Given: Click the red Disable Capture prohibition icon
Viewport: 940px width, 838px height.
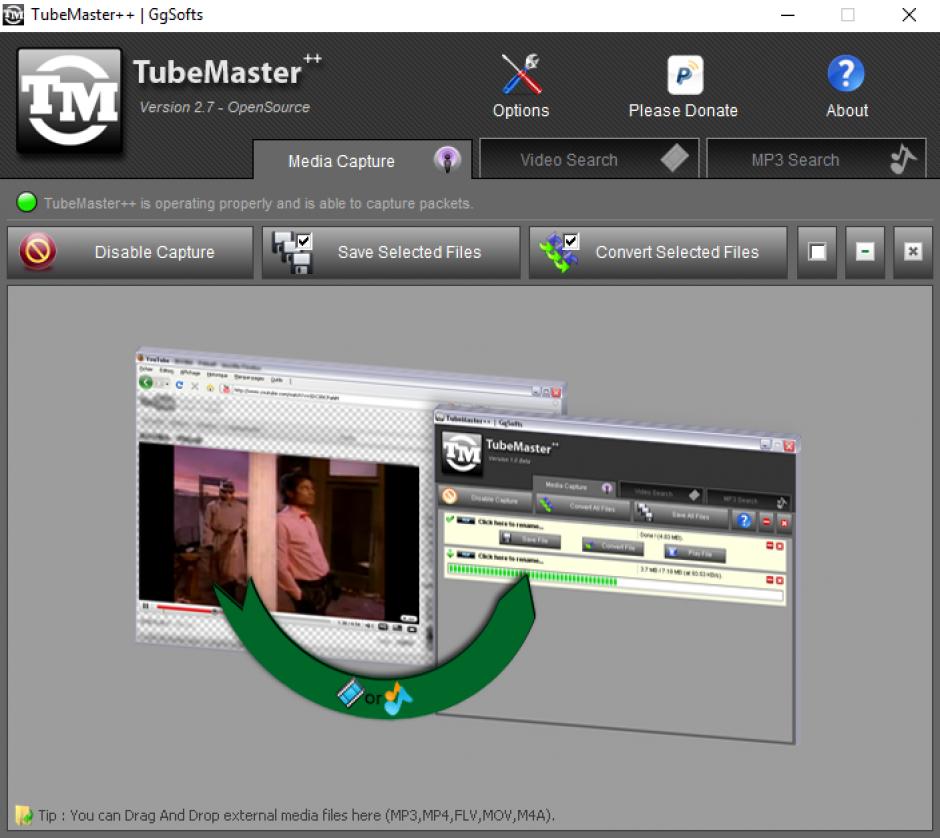Looking at the screenshot, I should click(x=38, y=251).
